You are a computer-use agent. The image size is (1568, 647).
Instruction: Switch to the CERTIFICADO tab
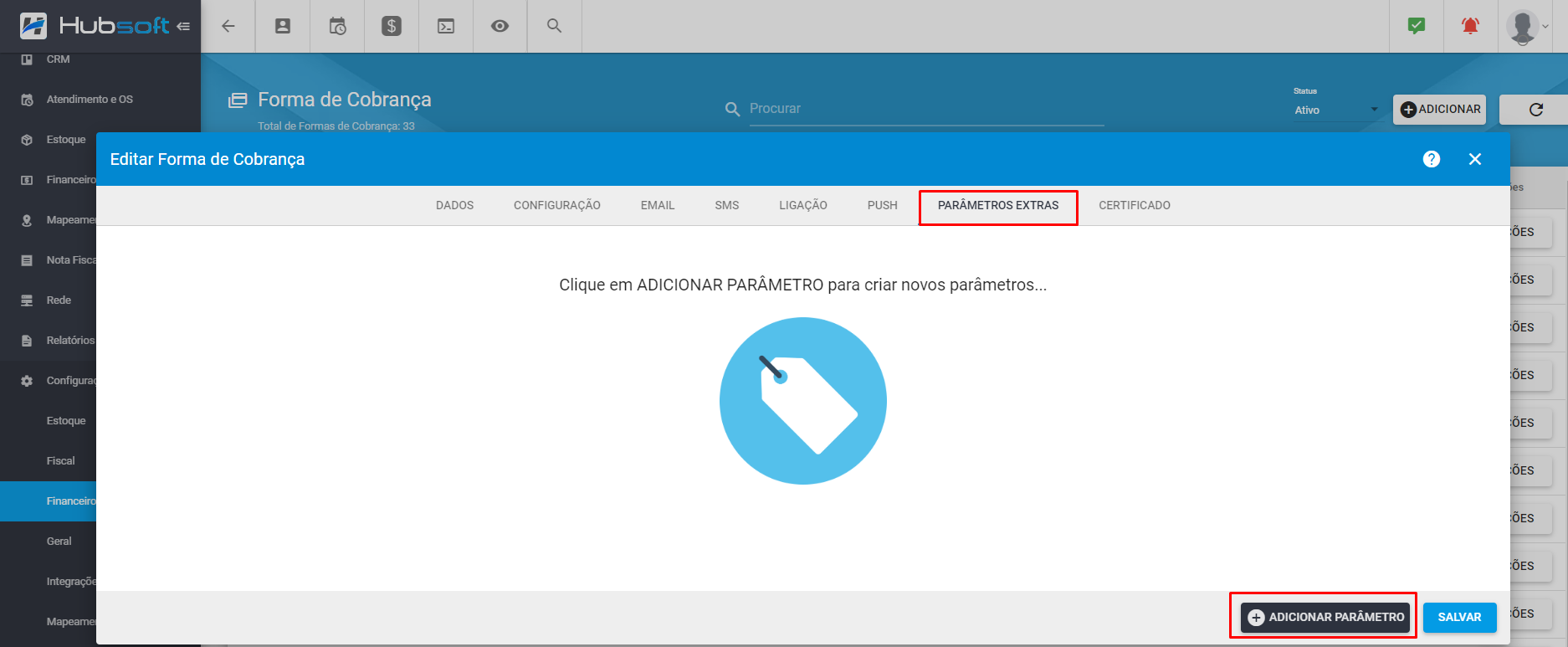[1135, 205]
